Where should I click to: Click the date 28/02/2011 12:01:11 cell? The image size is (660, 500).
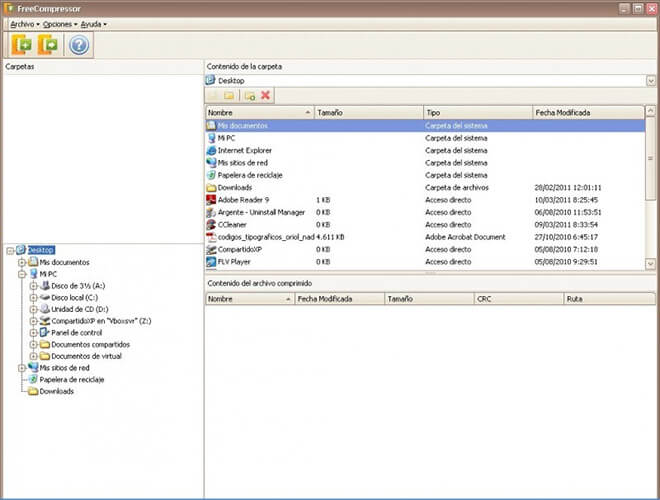click(568, 188)
